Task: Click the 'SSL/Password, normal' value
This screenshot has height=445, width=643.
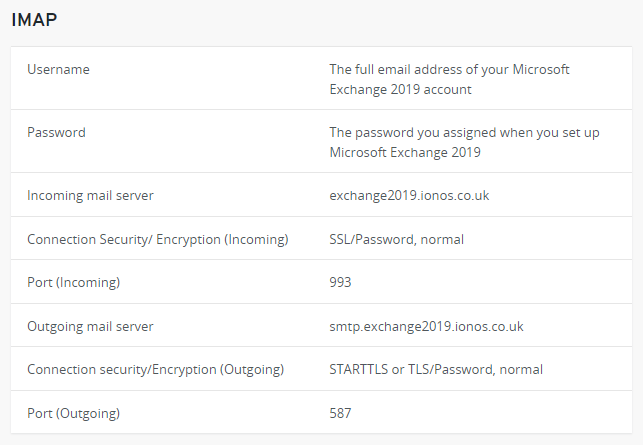Action: click(x=397, y=239)
